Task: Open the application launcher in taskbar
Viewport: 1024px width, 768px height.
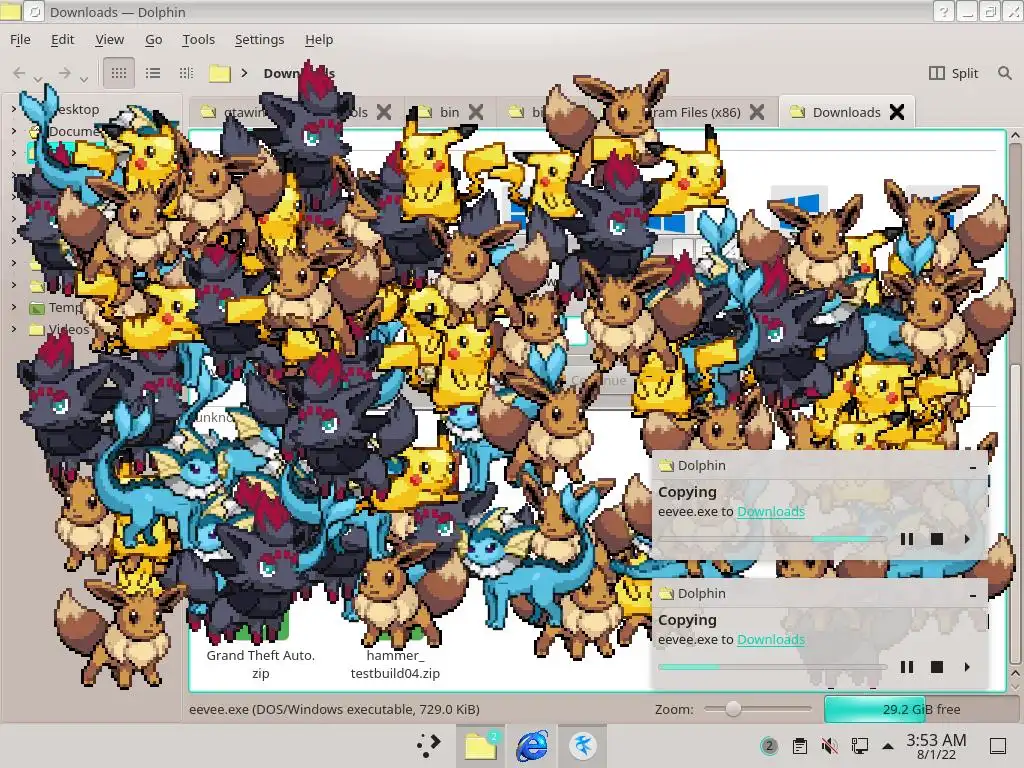Action: pos(429,745)
